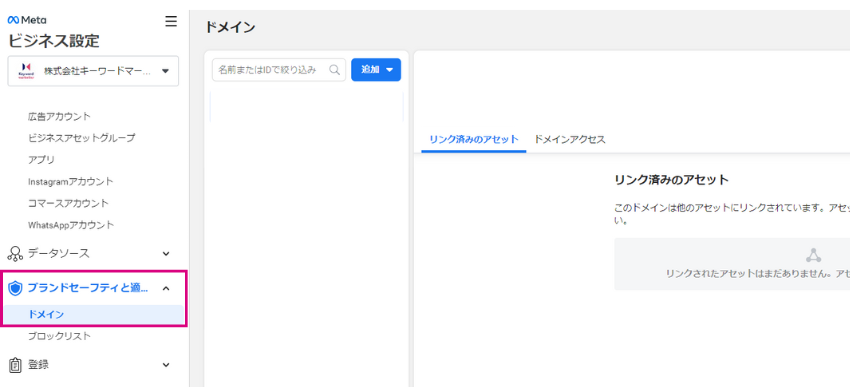The width and height of the screenshot is (850, 387).
Task: Open アプリ in sidebar
Action: (x=41, y=160)
